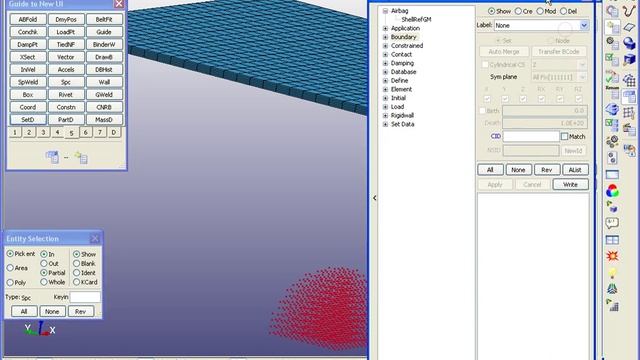Click the red explosion icon

click(x=612, y=256)
